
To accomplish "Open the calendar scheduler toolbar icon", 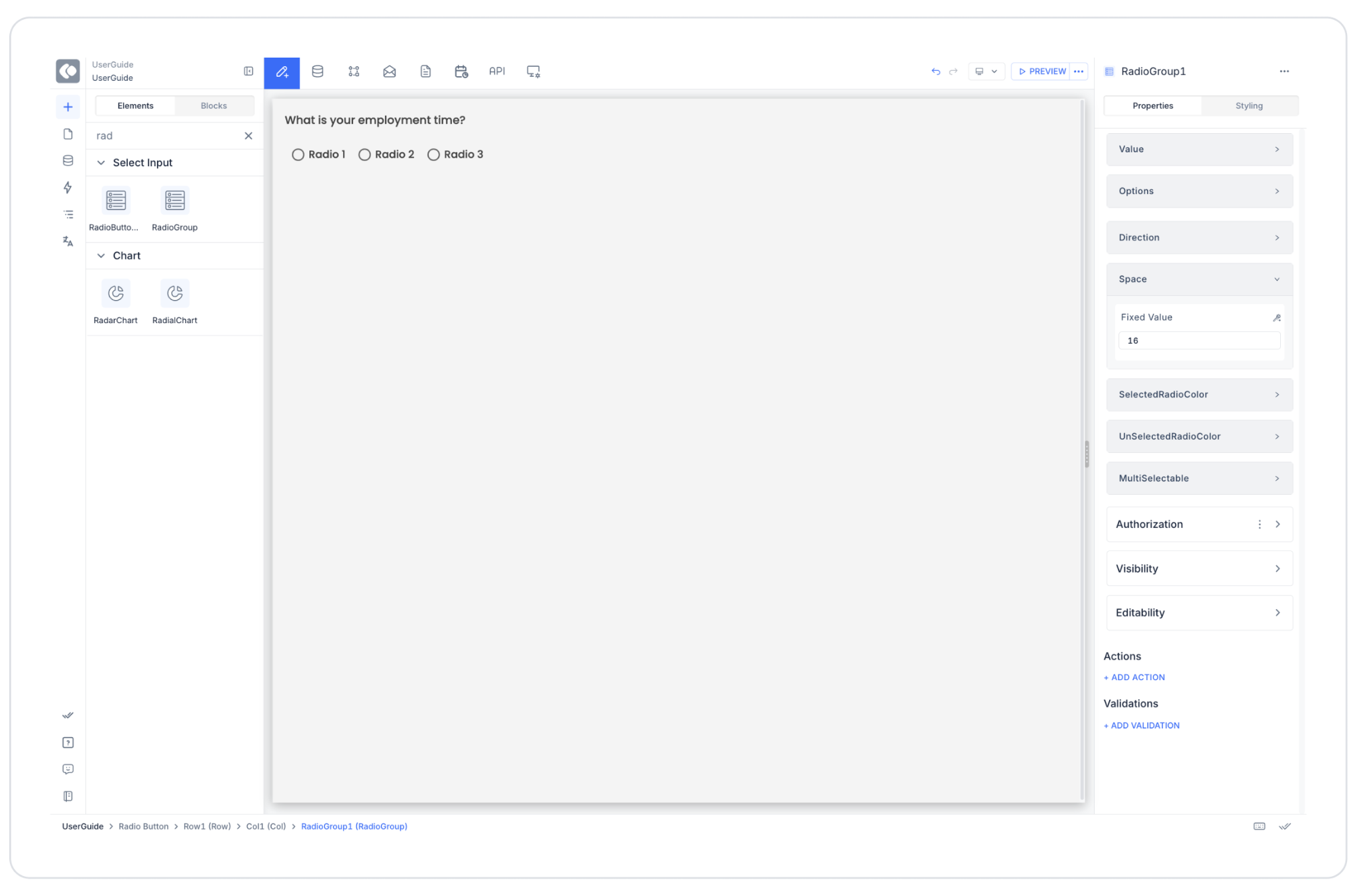I will click(x=461, y=72).
